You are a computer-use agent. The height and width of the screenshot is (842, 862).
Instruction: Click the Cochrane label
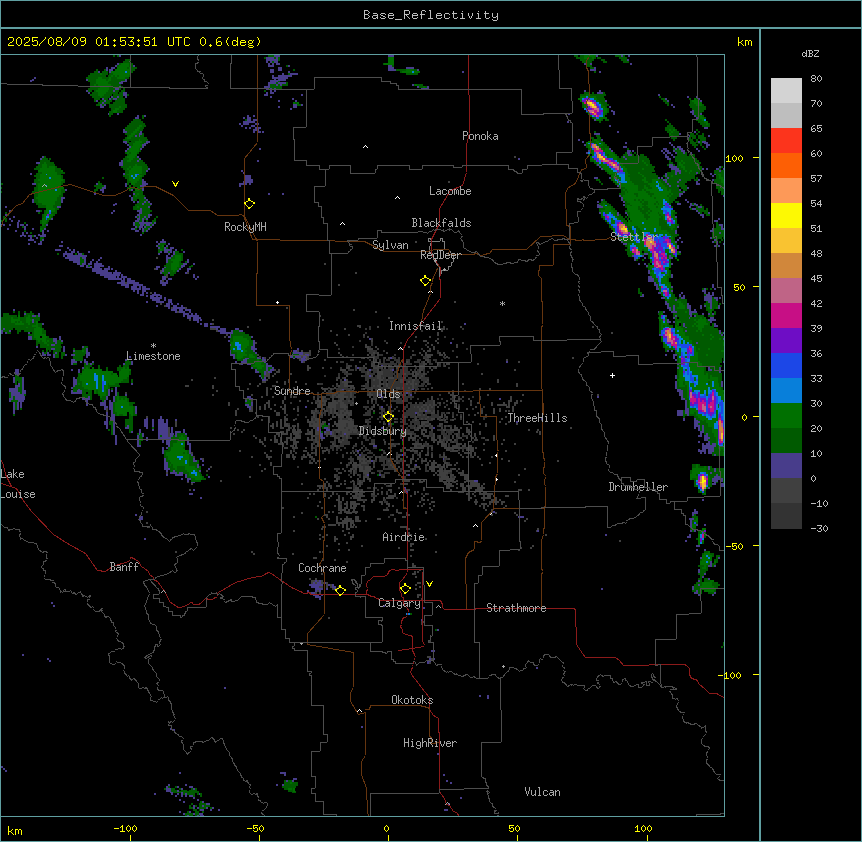tap(322, 568)
